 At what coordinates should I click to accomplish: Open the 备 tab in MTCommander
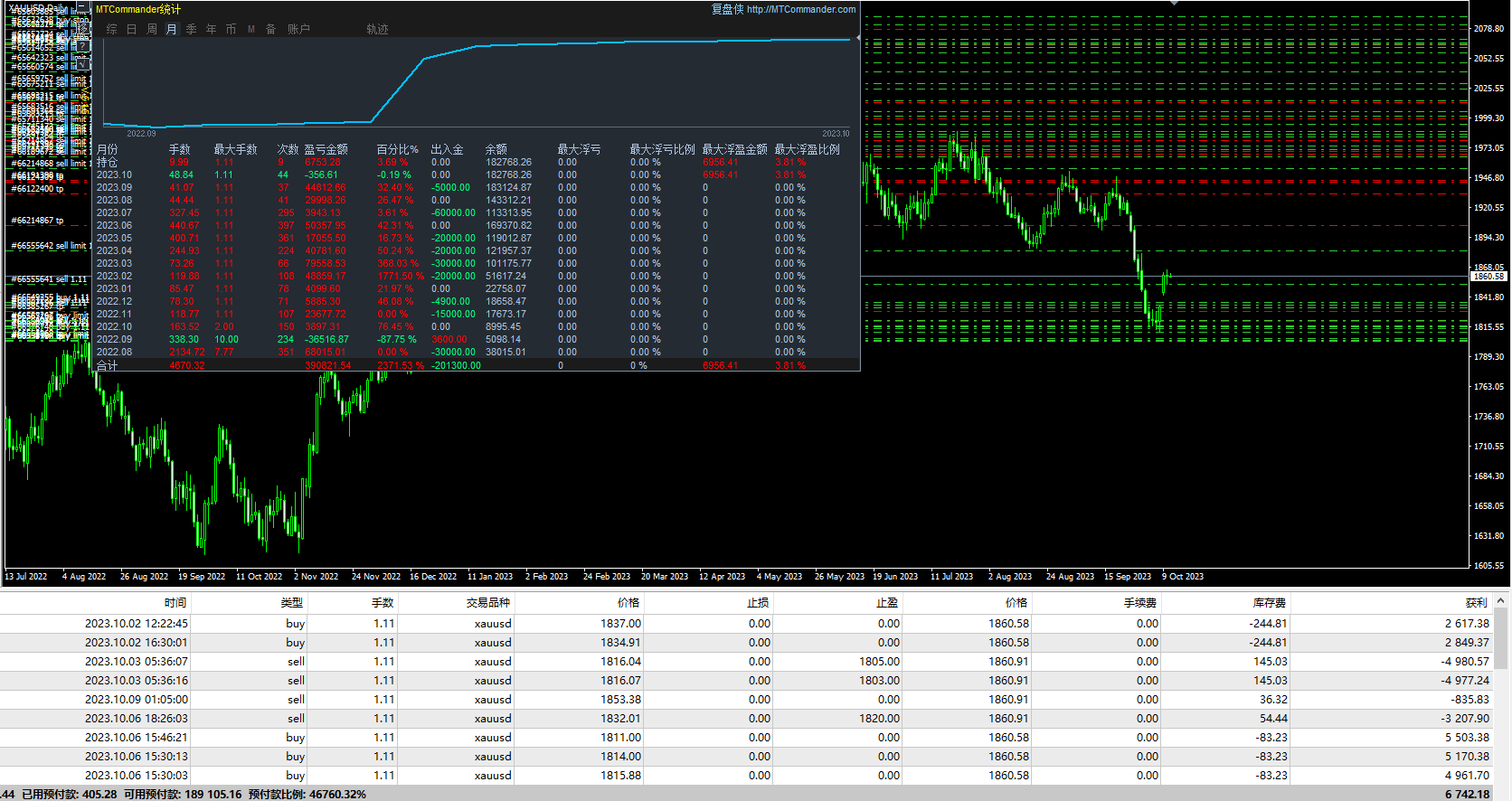271,29
